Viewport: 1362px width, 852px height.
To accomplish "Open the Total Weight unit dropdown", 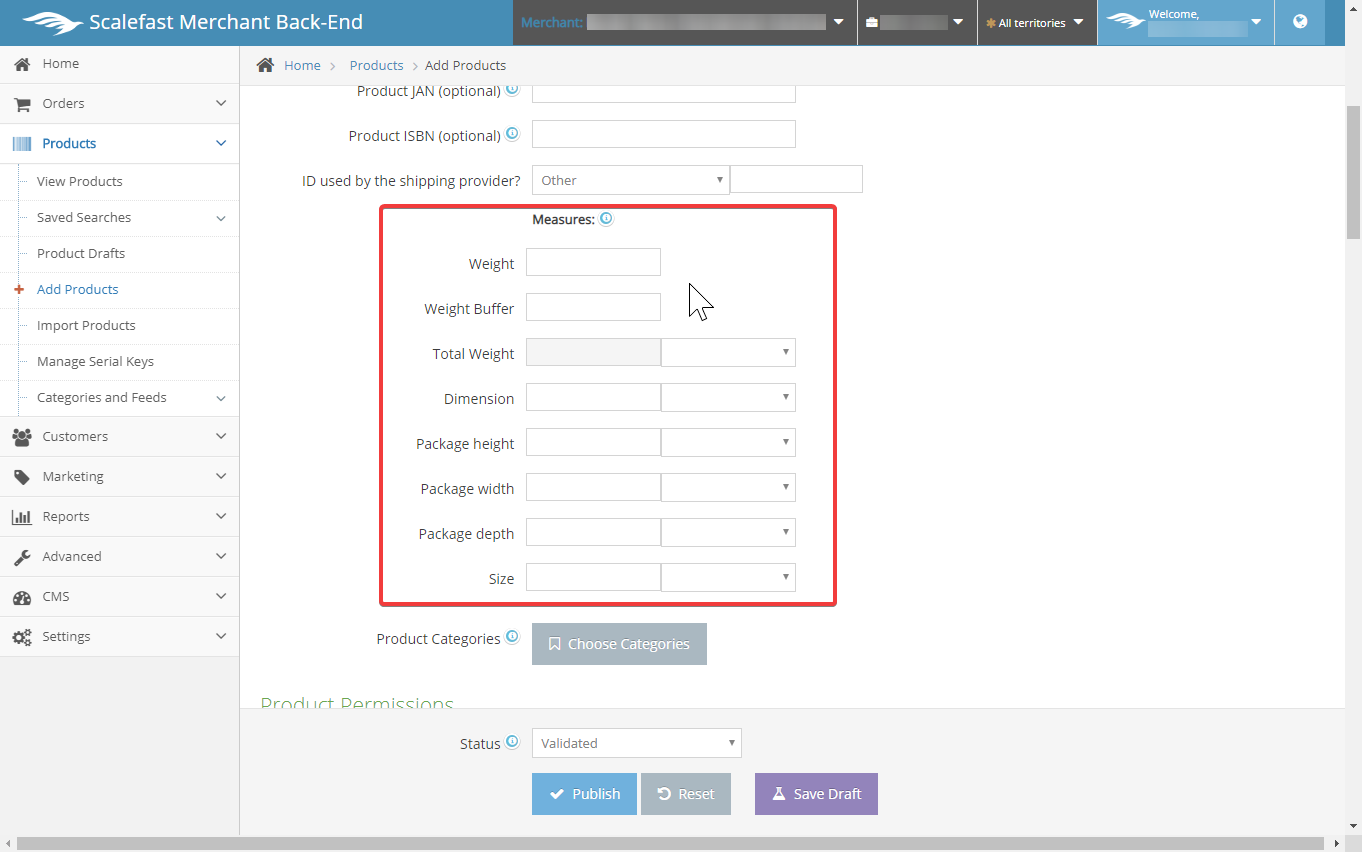I will click(x=728, y=352).
